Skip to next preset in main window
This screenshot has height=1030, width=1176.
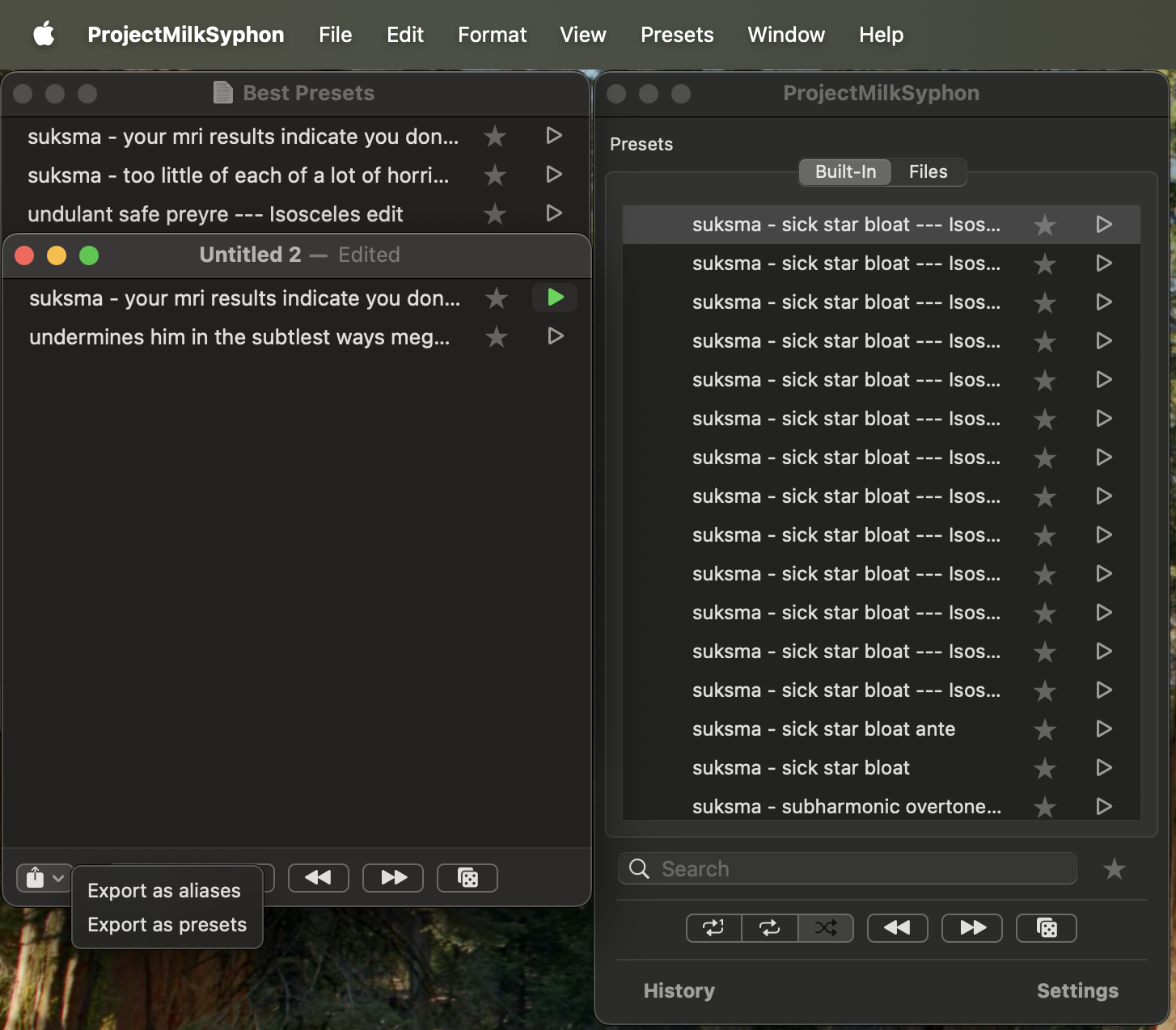coord(972,928)
